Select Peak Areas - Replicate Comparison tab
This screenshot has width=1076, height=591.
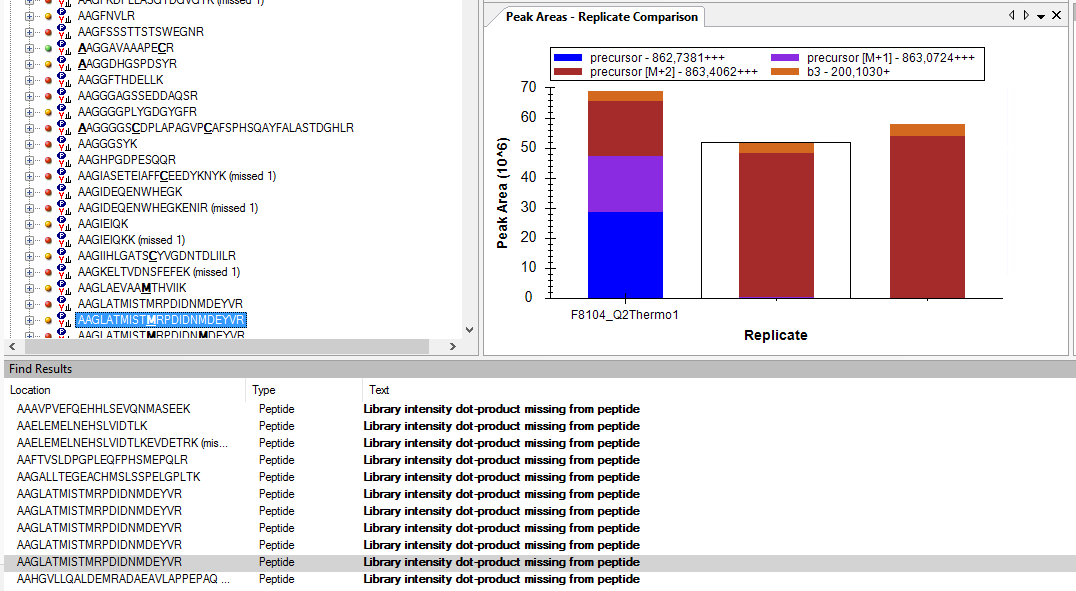(x=587, y=17)
